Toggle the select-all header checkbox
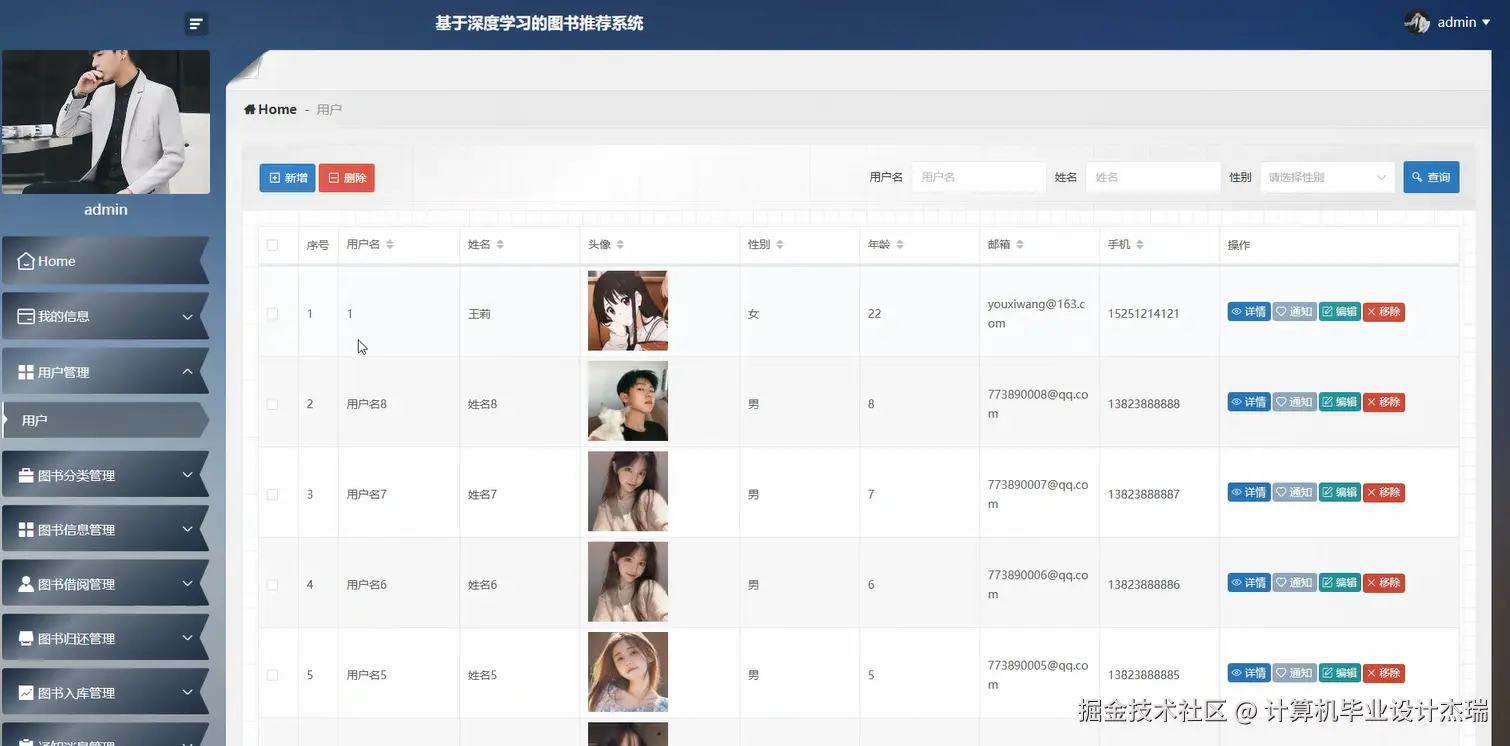Screen dimensions: 1510x746 pos(272,245)
